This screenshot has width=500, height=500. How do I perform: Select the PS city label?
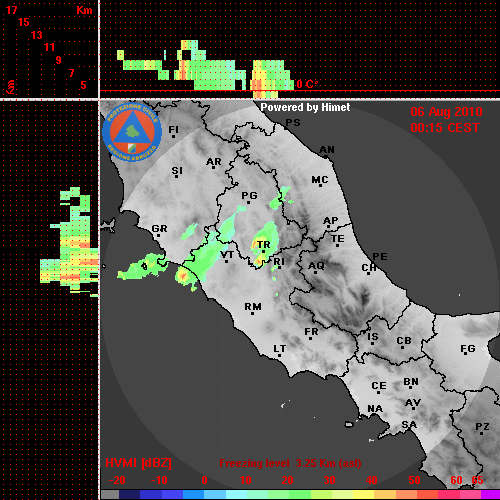point(293,123)
